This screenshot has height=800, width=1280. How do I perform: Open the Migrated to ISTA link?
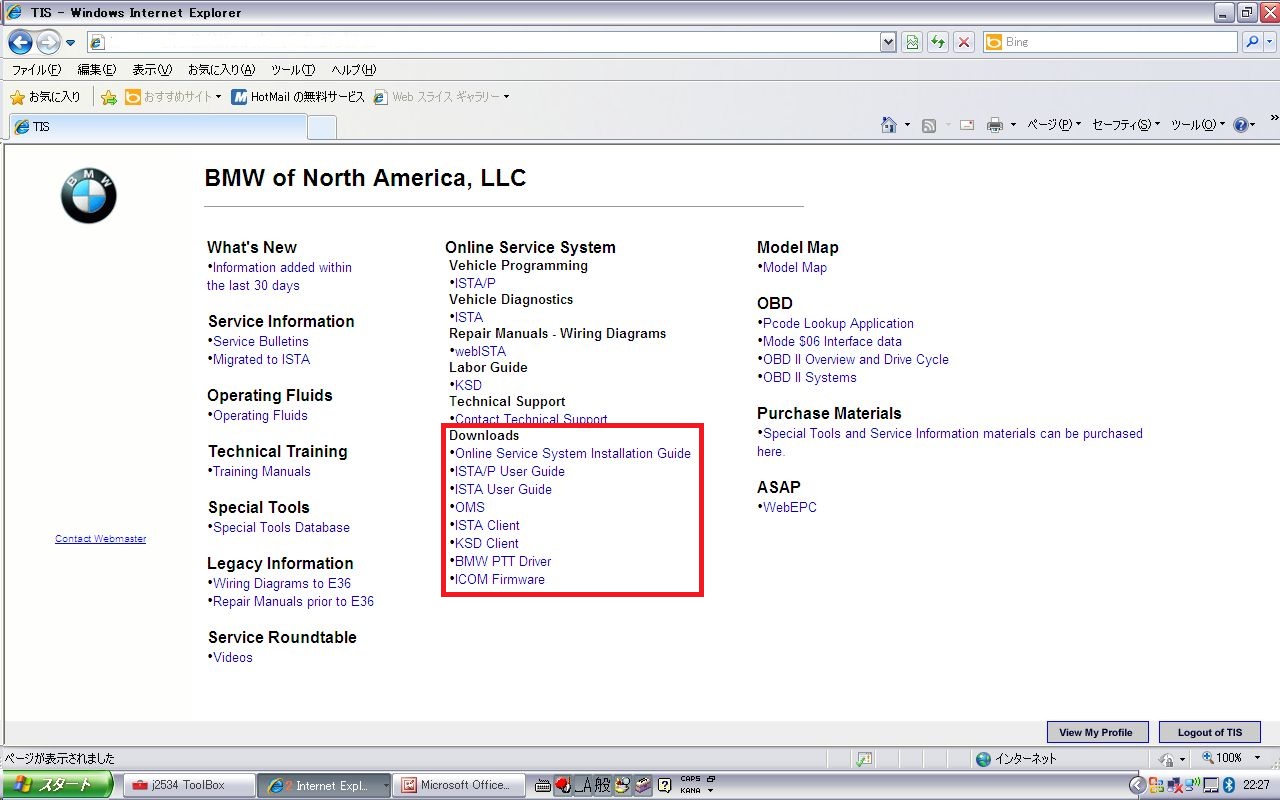coord(261,359)
